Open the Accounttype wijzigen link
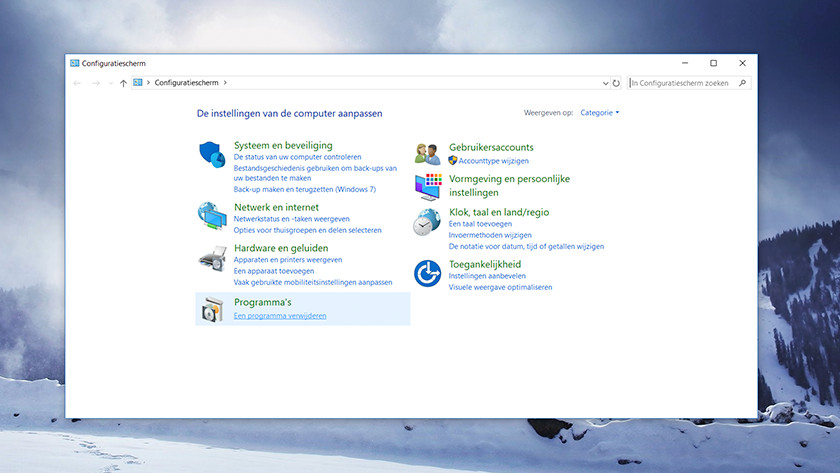Screen dimensions: 840x473 point(494,161)
